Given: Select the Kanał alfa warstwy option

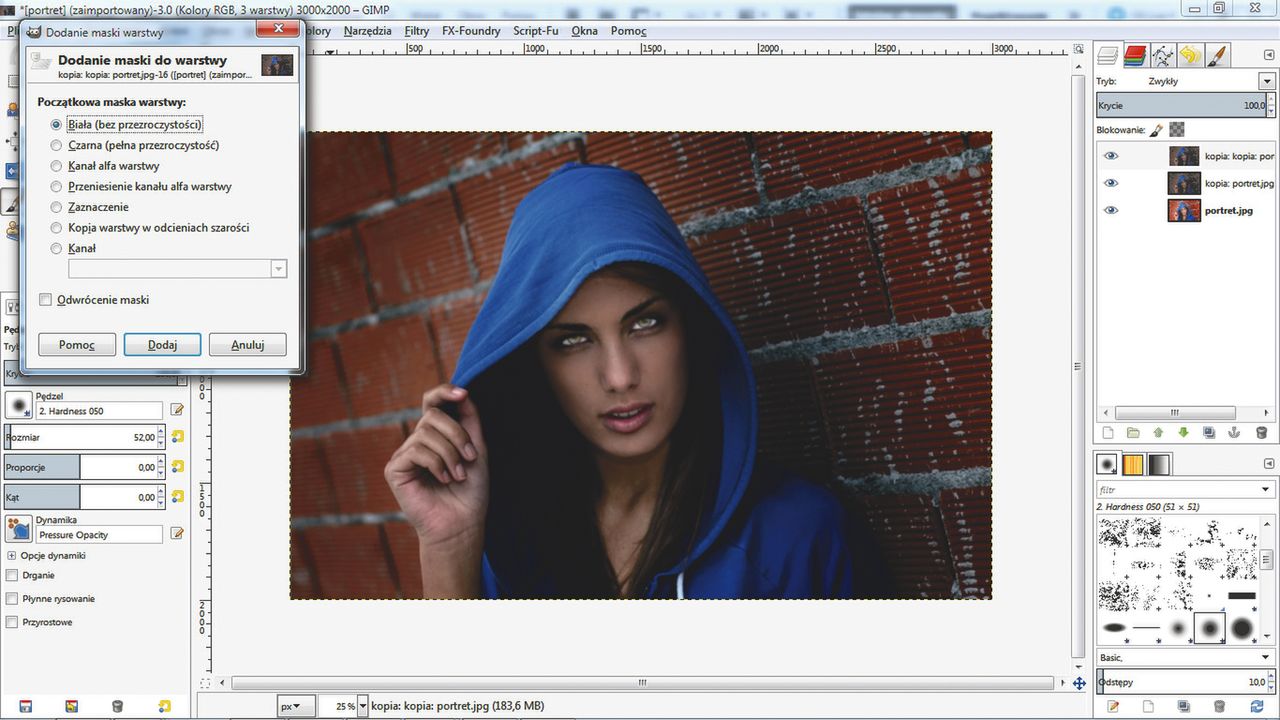Looking at the screenshot, I should tap(56, 166).
